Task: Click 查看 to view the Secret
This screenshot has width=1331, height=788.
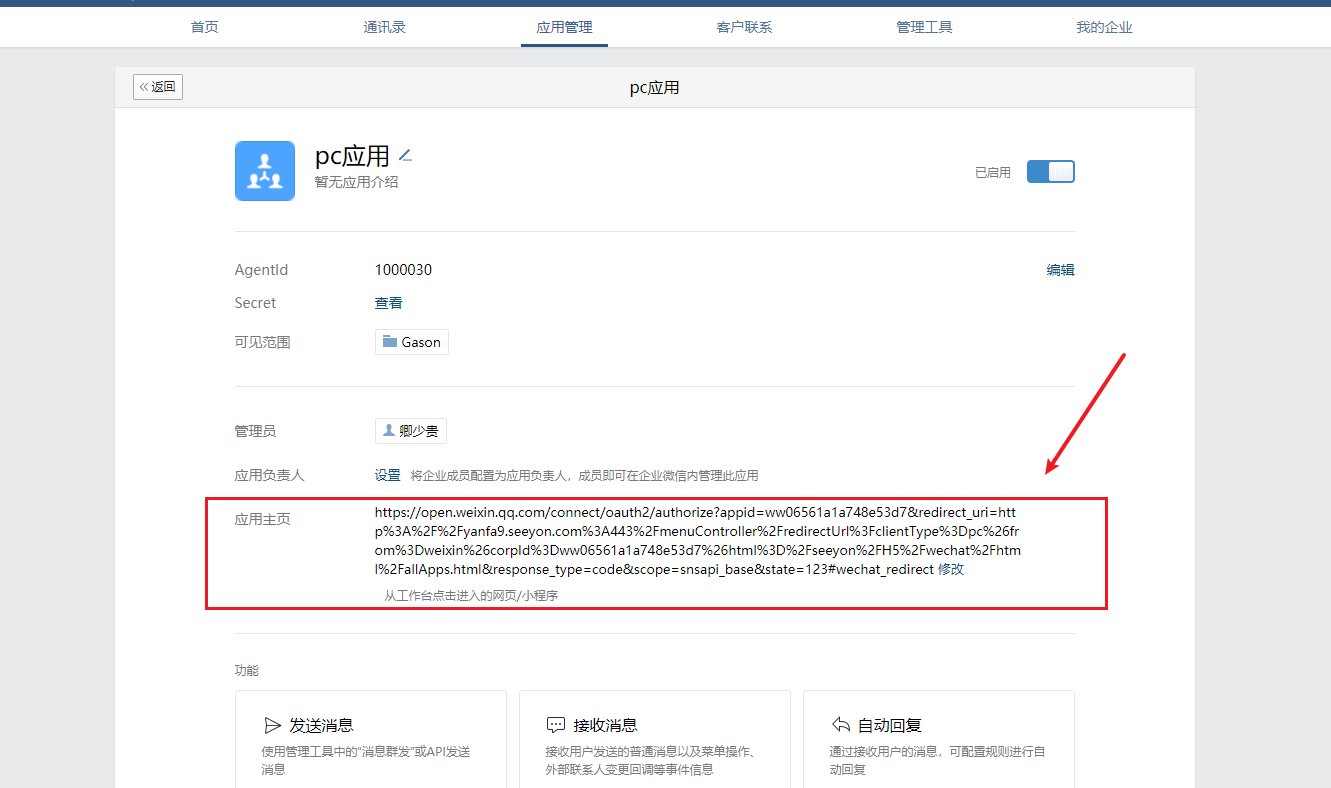Action: point(388,303)
